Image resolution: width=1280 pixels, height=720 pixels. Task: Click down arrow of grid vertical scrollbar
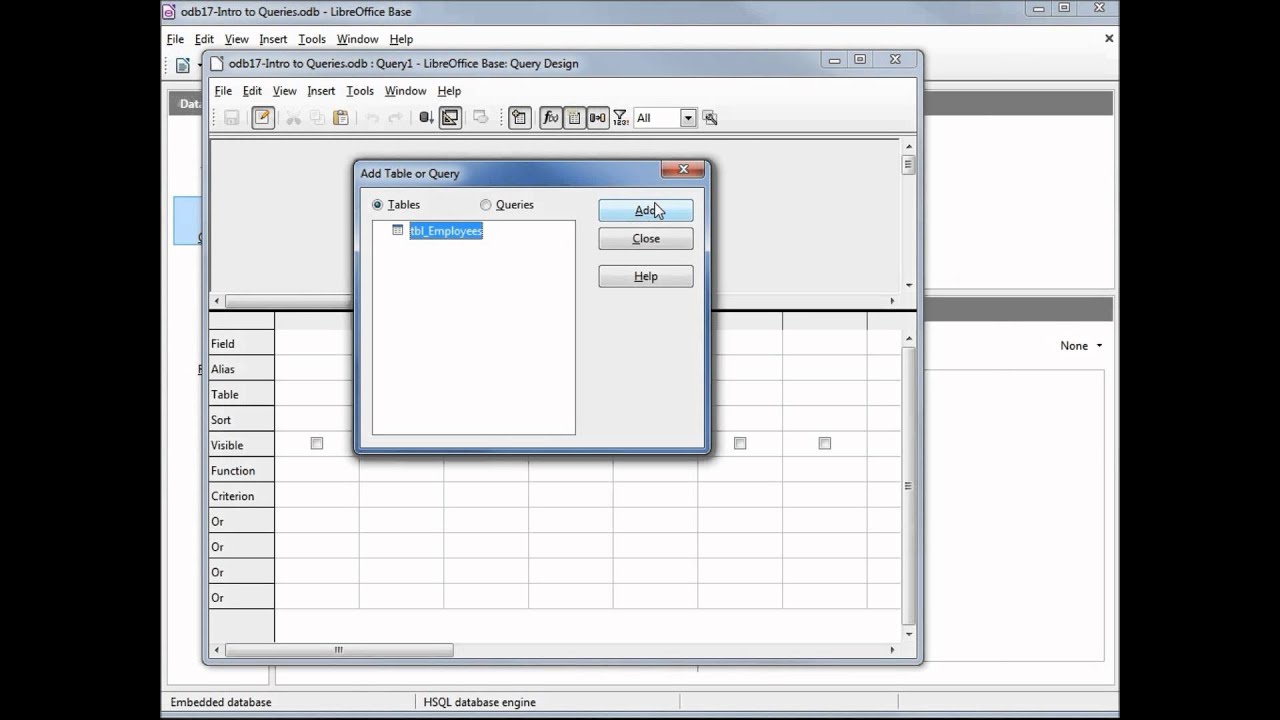point(908,633)
